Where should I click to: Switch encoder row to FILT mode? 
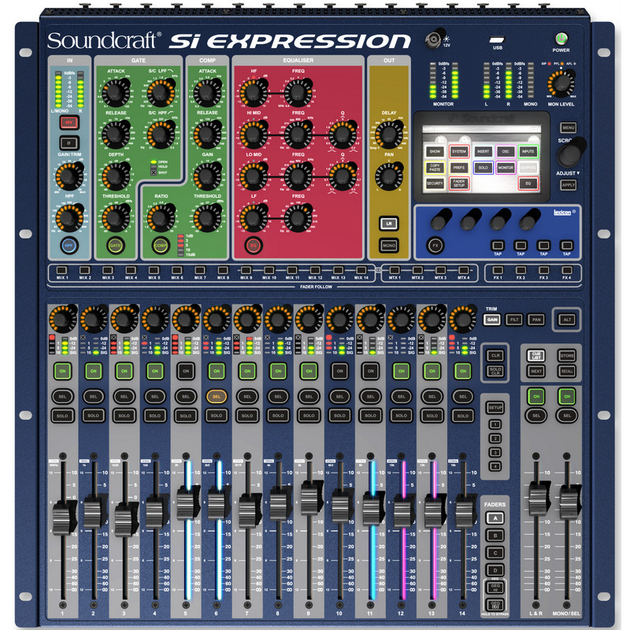(514, 320)
